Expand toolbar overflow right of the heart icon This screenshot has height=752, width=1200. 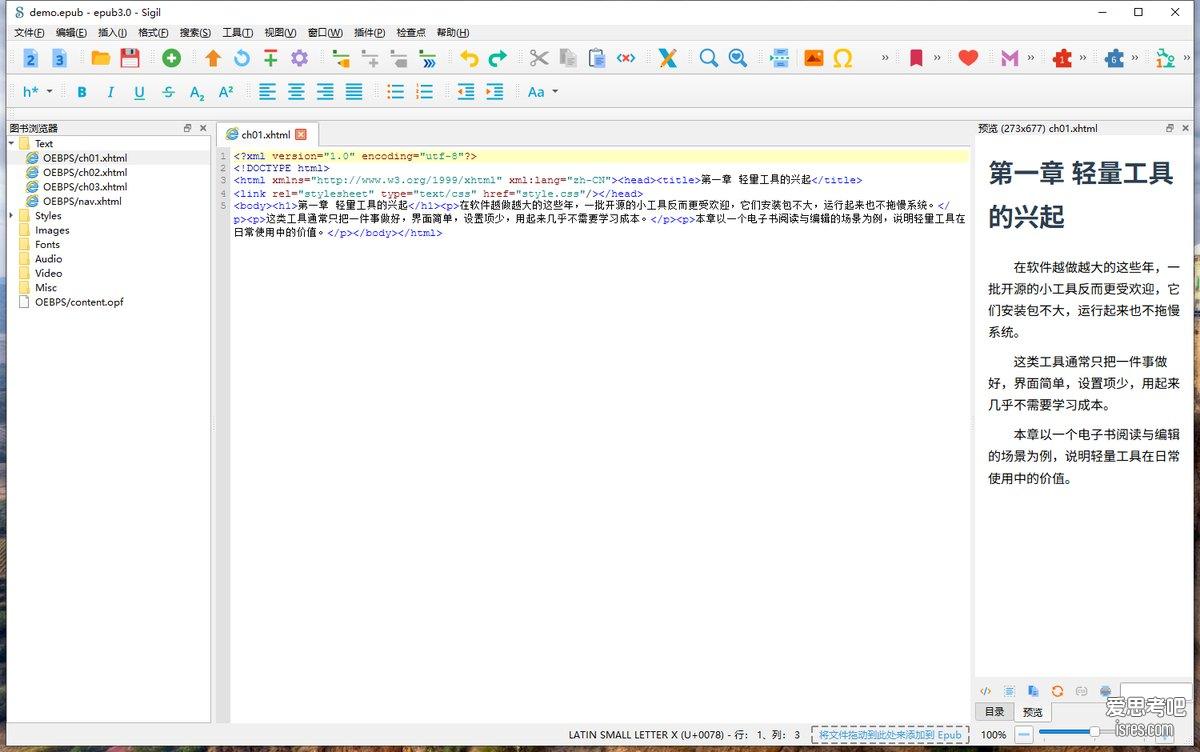(x=990, y=58)
